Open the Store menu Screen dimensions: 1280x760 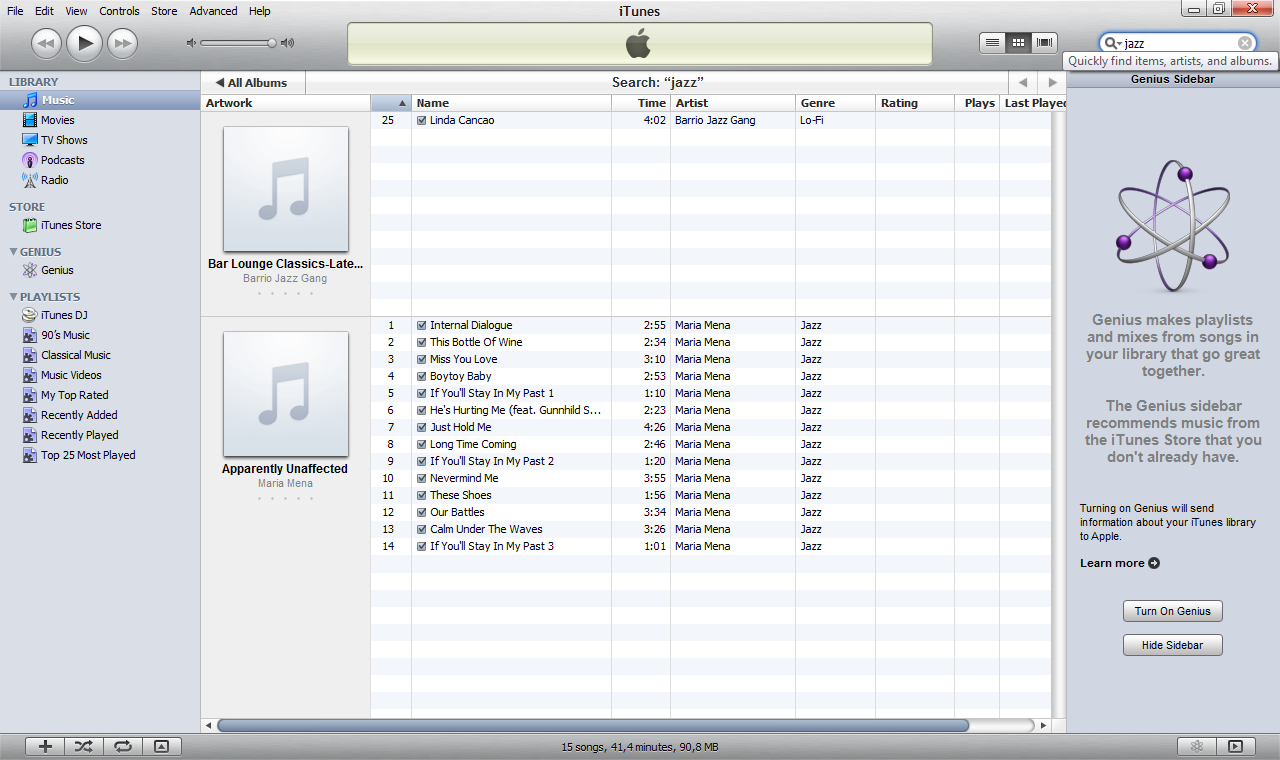[164, 11]
